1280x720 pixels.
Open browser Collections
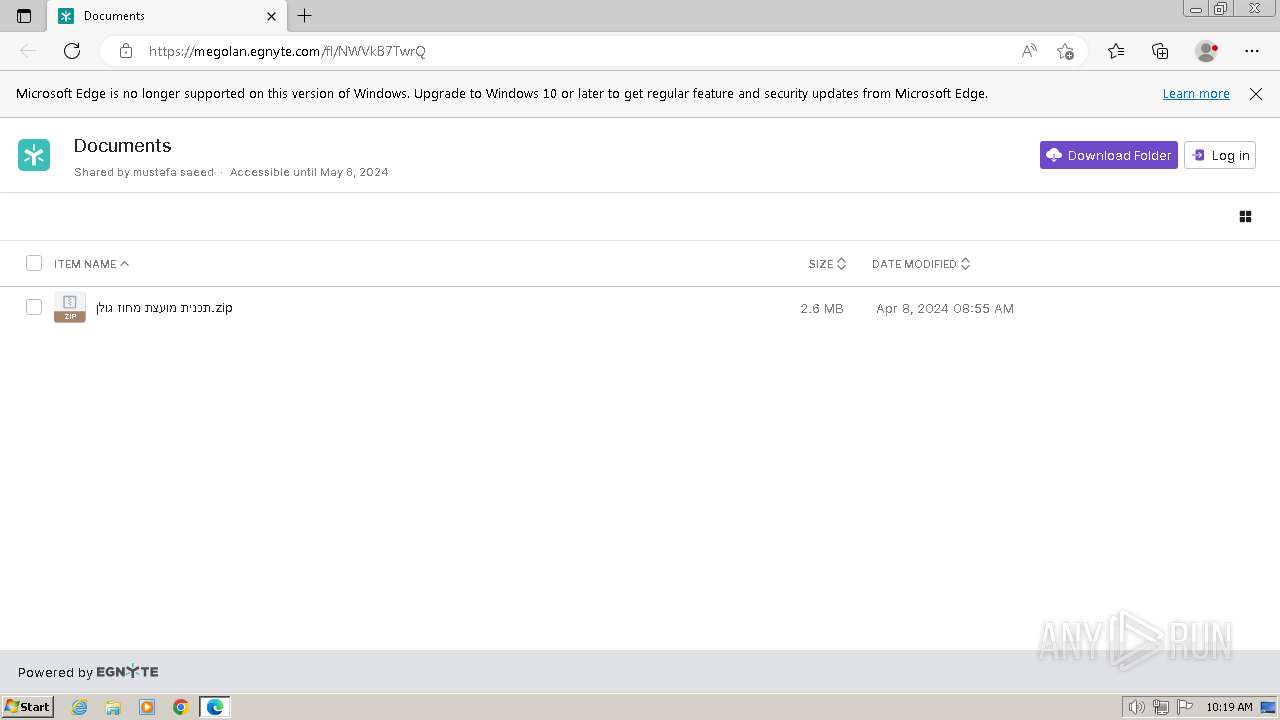(x=1160, y=51)
